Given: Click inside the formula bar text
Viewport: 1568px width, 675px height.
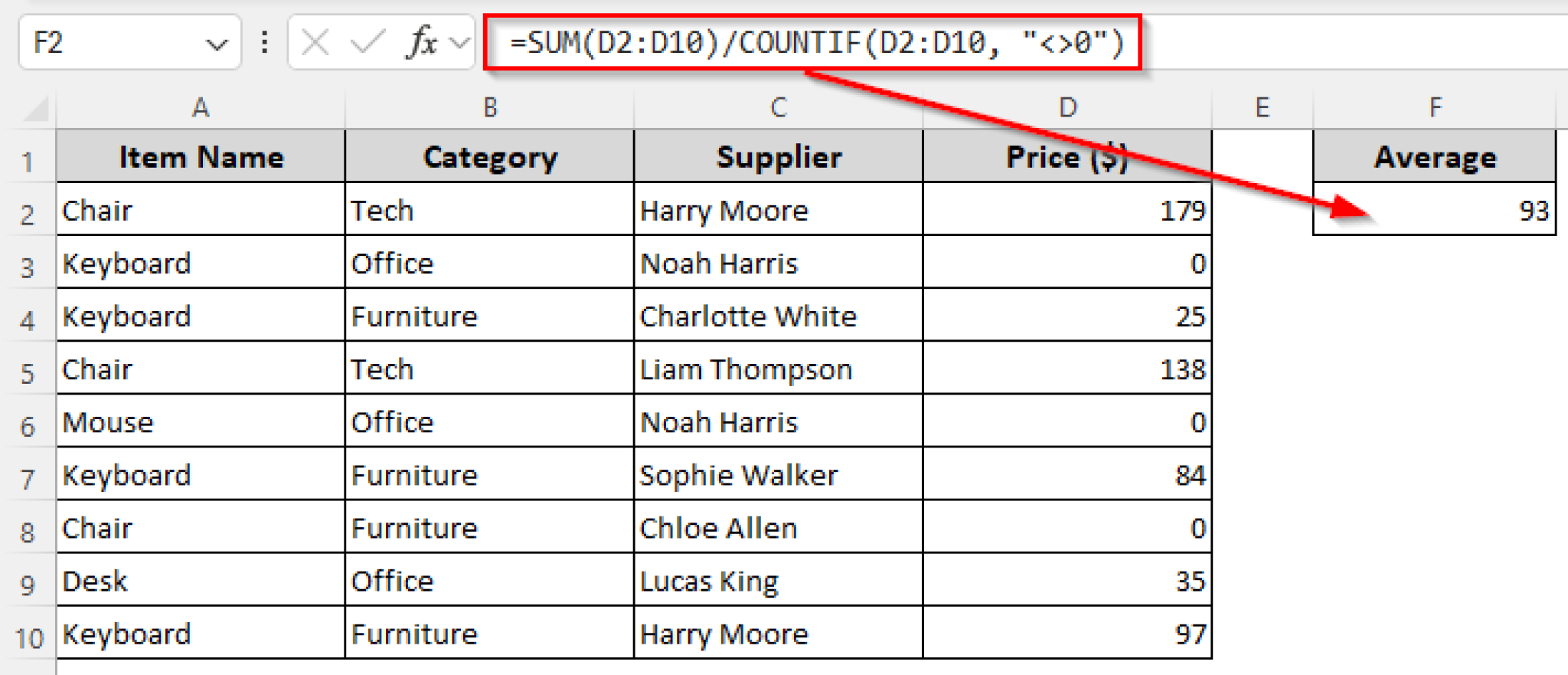Looking at the screenshot, I should click(x=816, y=43).
